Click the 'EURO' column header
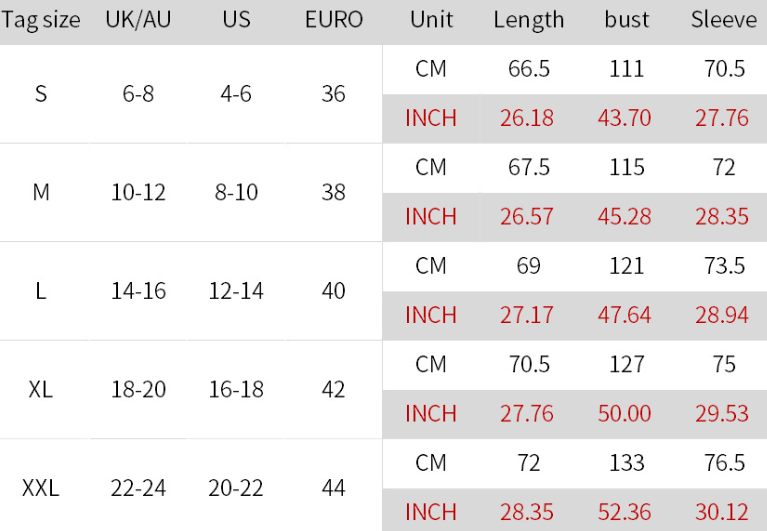Image resolution: width=767 pixels, height=531 pixels. tap(334, 20)
